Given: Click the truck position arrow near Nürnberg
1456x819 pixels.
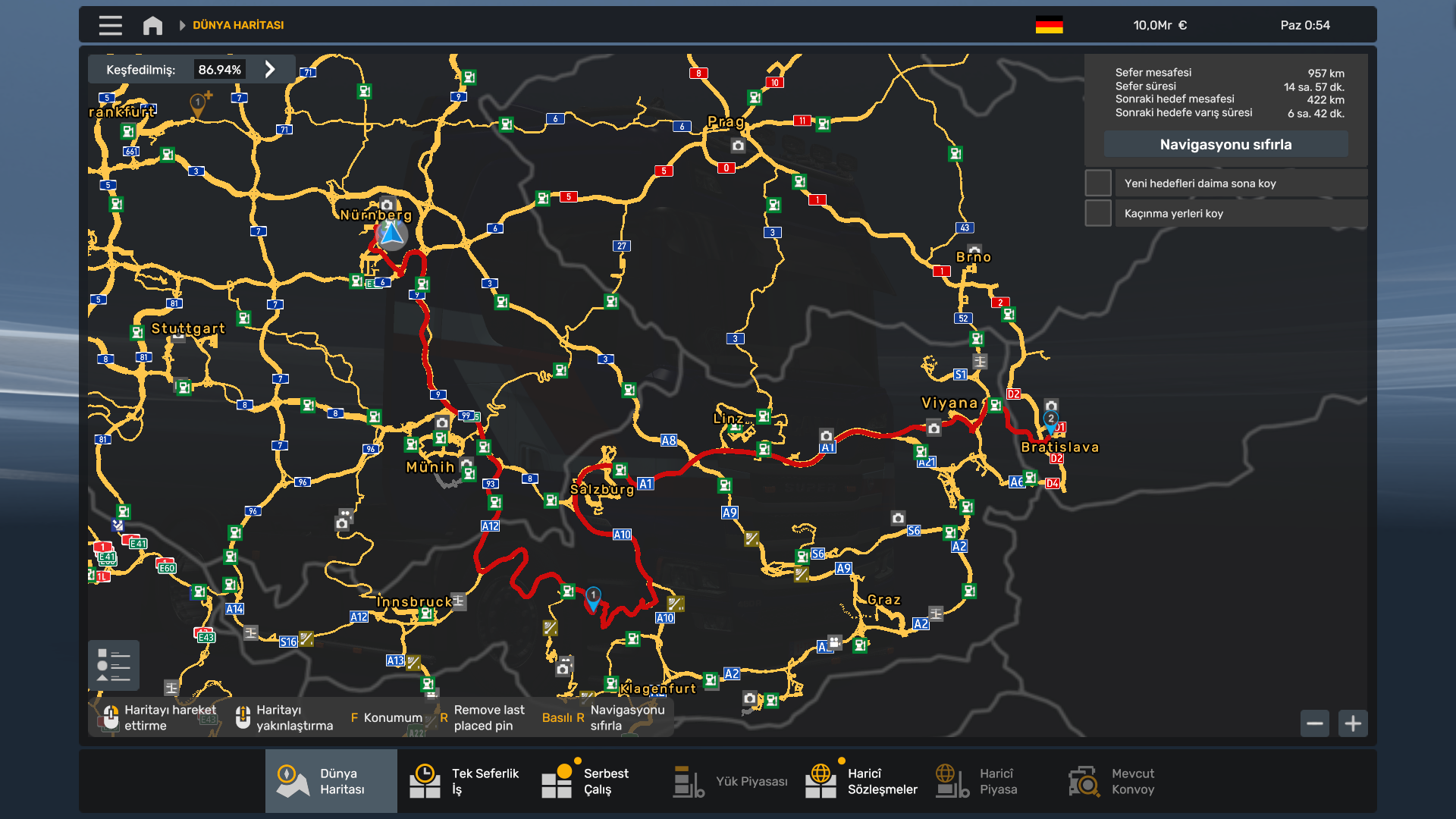Looking at the screenshot, I should (x=392, y=234).
